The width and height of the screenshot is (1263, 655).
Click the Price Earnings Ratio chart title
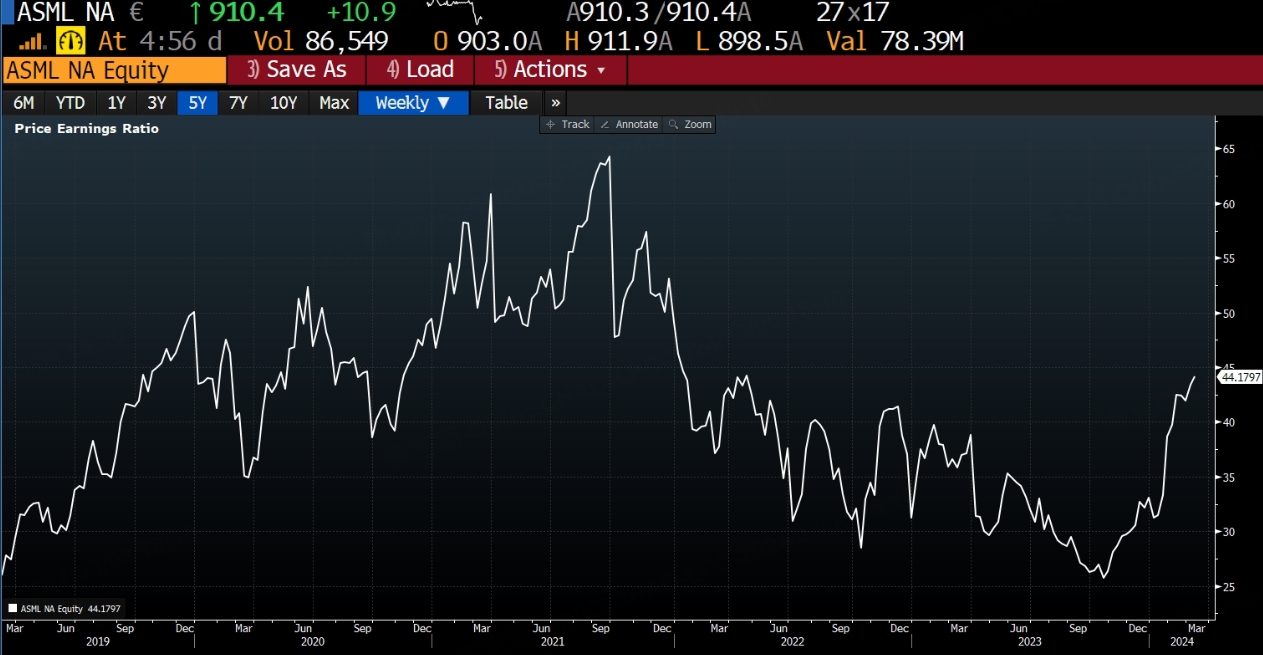pyautogui.click(x=86, y=128)
